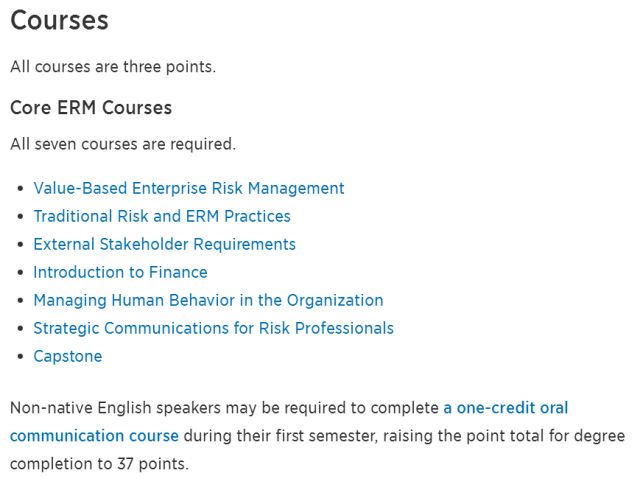The image size is (640, 487).
Task: Open the Introduction to Finance link
Action: [x=120, y=272]
